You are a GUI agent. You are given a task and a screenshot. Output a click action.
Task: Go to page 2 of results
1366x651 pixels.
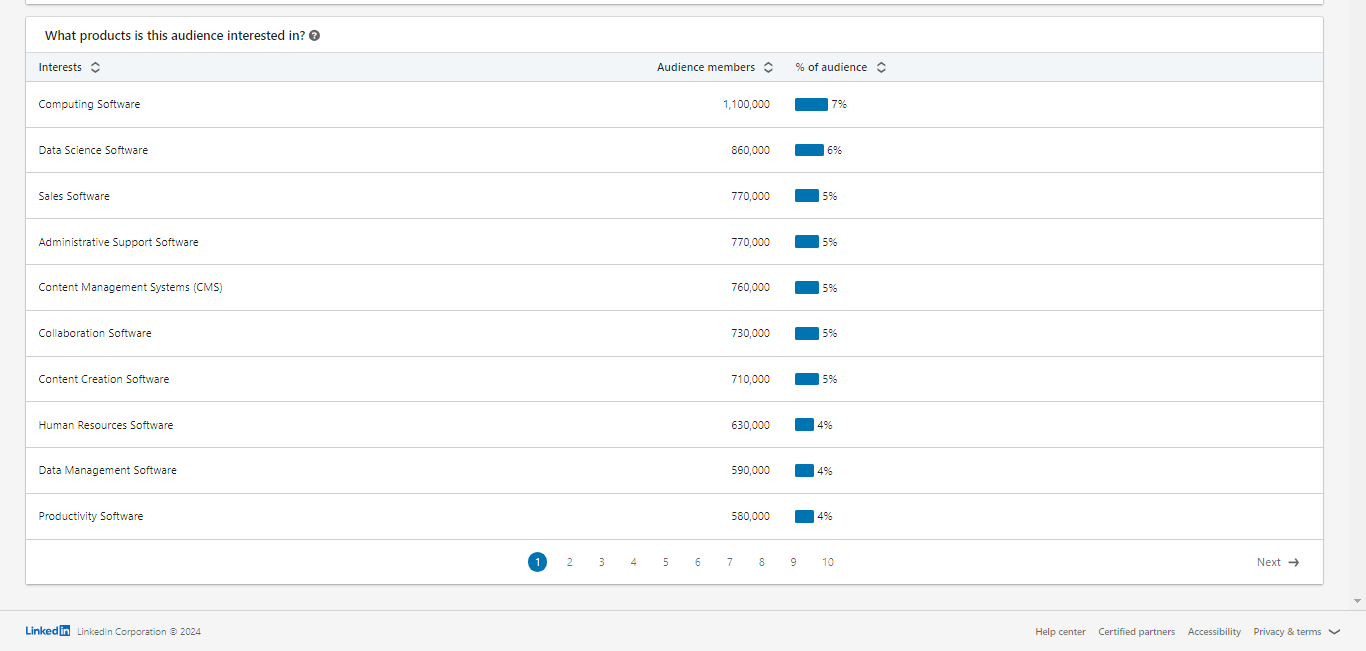[570, 562]
